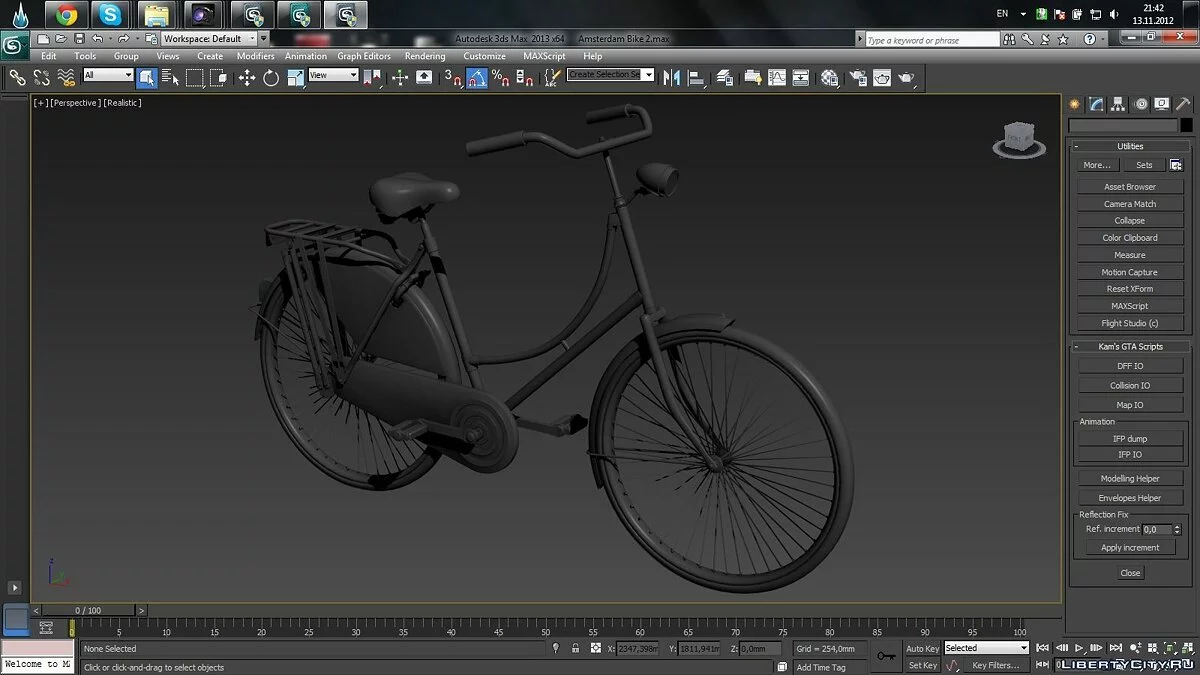Click the help search keyword field

pos(931,40)
